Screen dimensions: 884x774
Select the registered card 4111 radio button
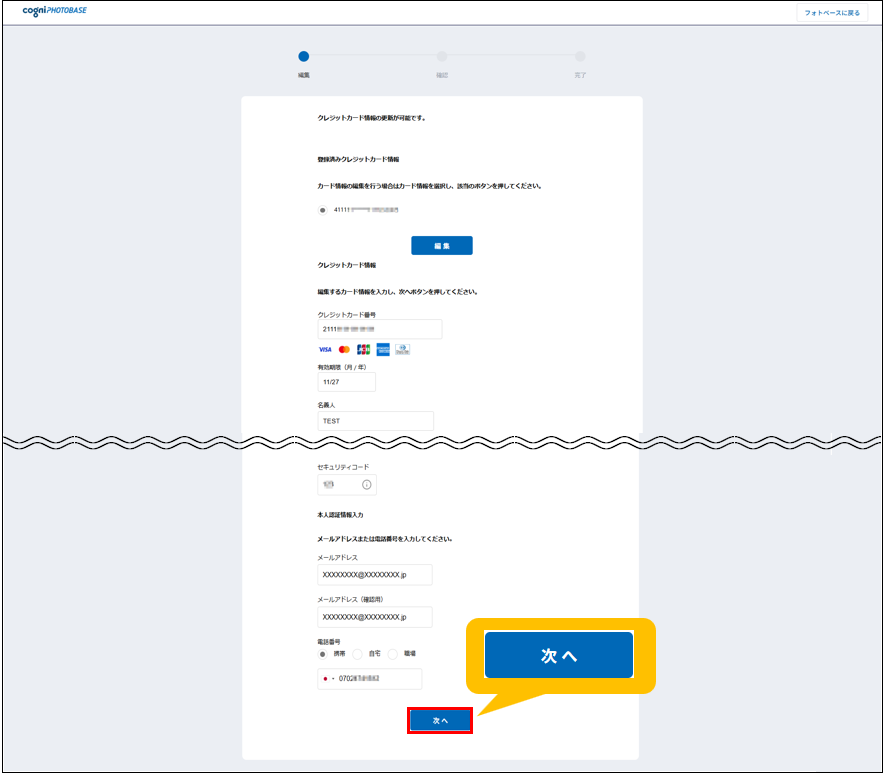pos(322,210)
